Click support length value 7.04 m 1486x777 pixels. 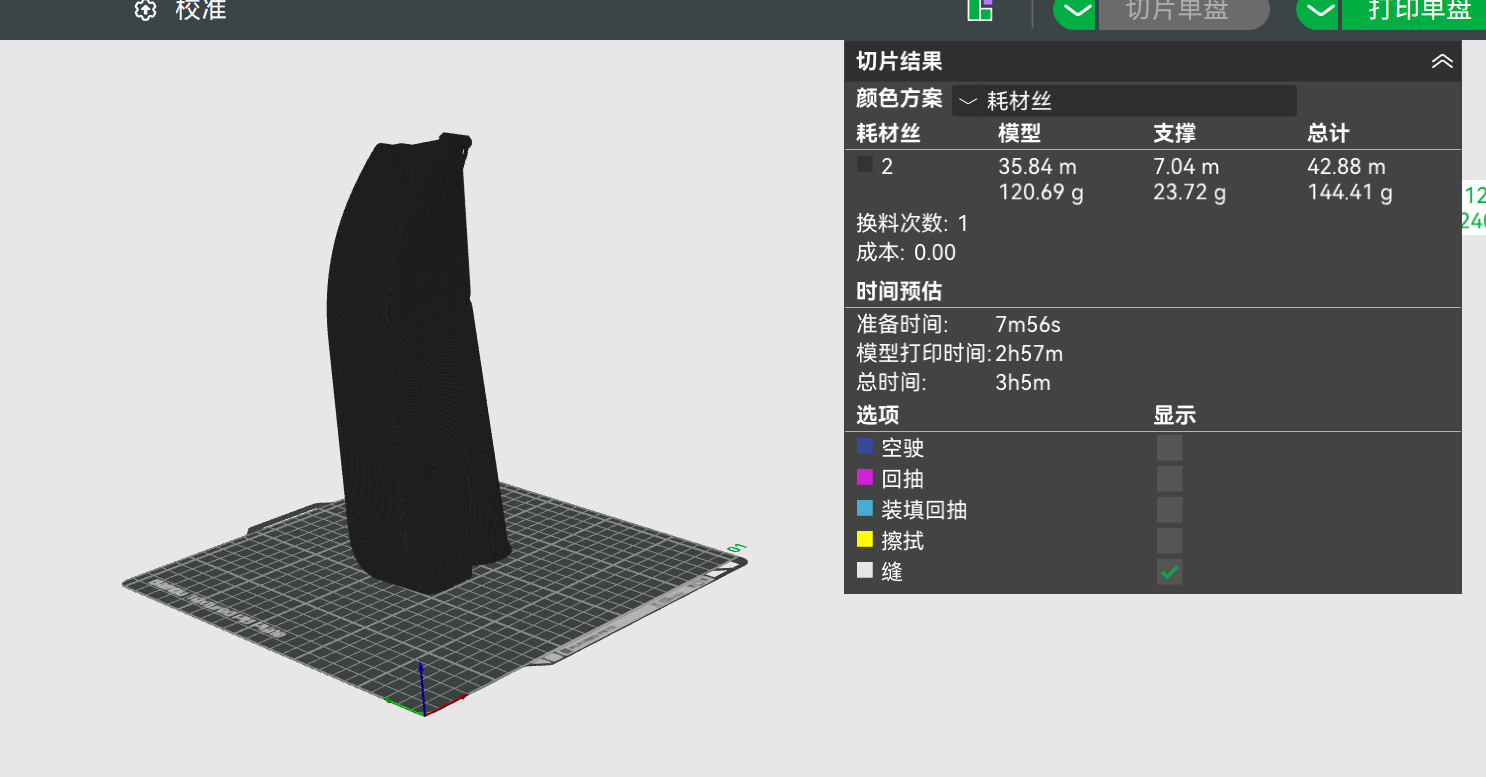[x=1186, y=167]
